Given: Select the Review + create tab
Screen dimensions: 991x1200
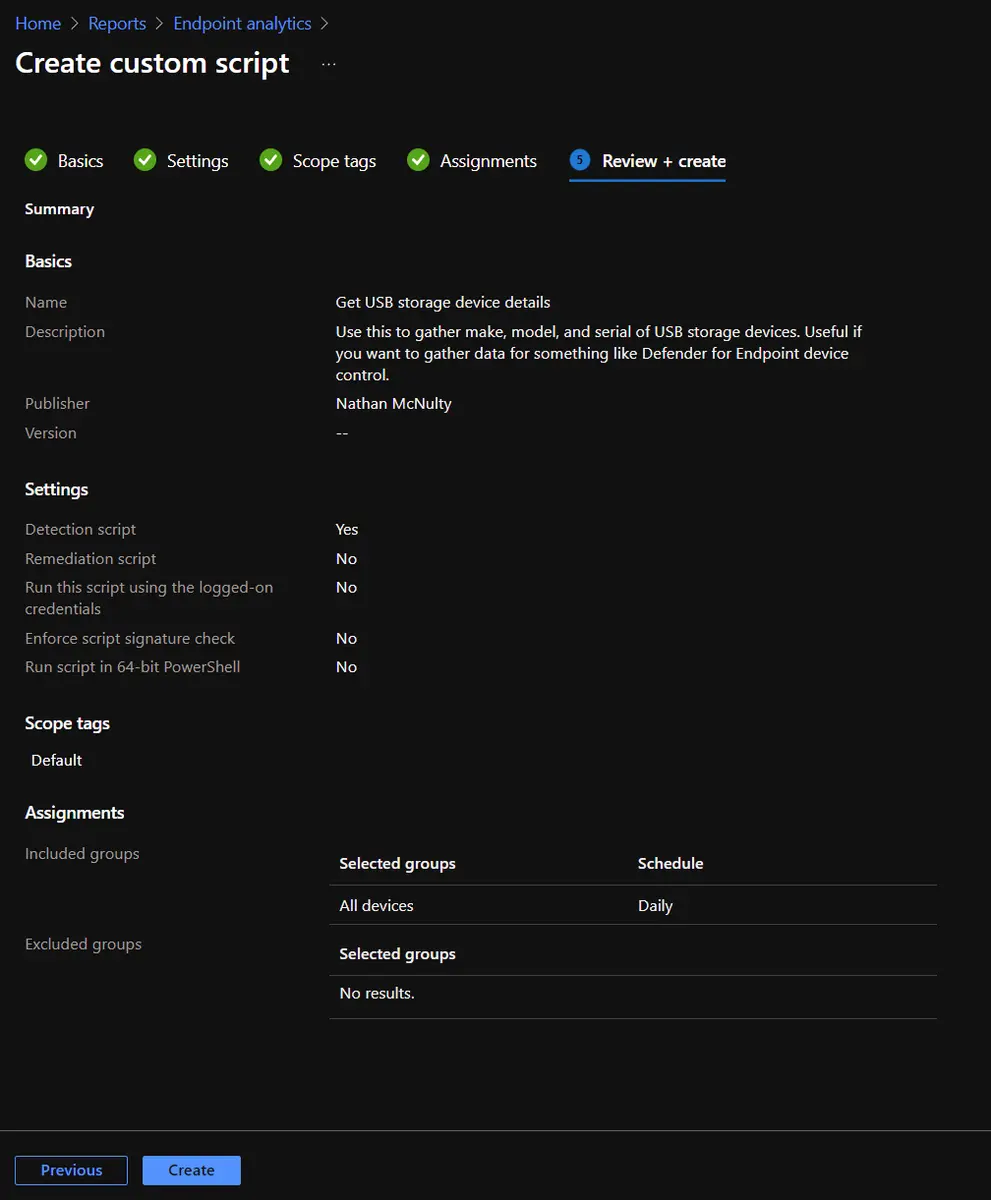Looking at the screenshot, I should coord(663,161).
